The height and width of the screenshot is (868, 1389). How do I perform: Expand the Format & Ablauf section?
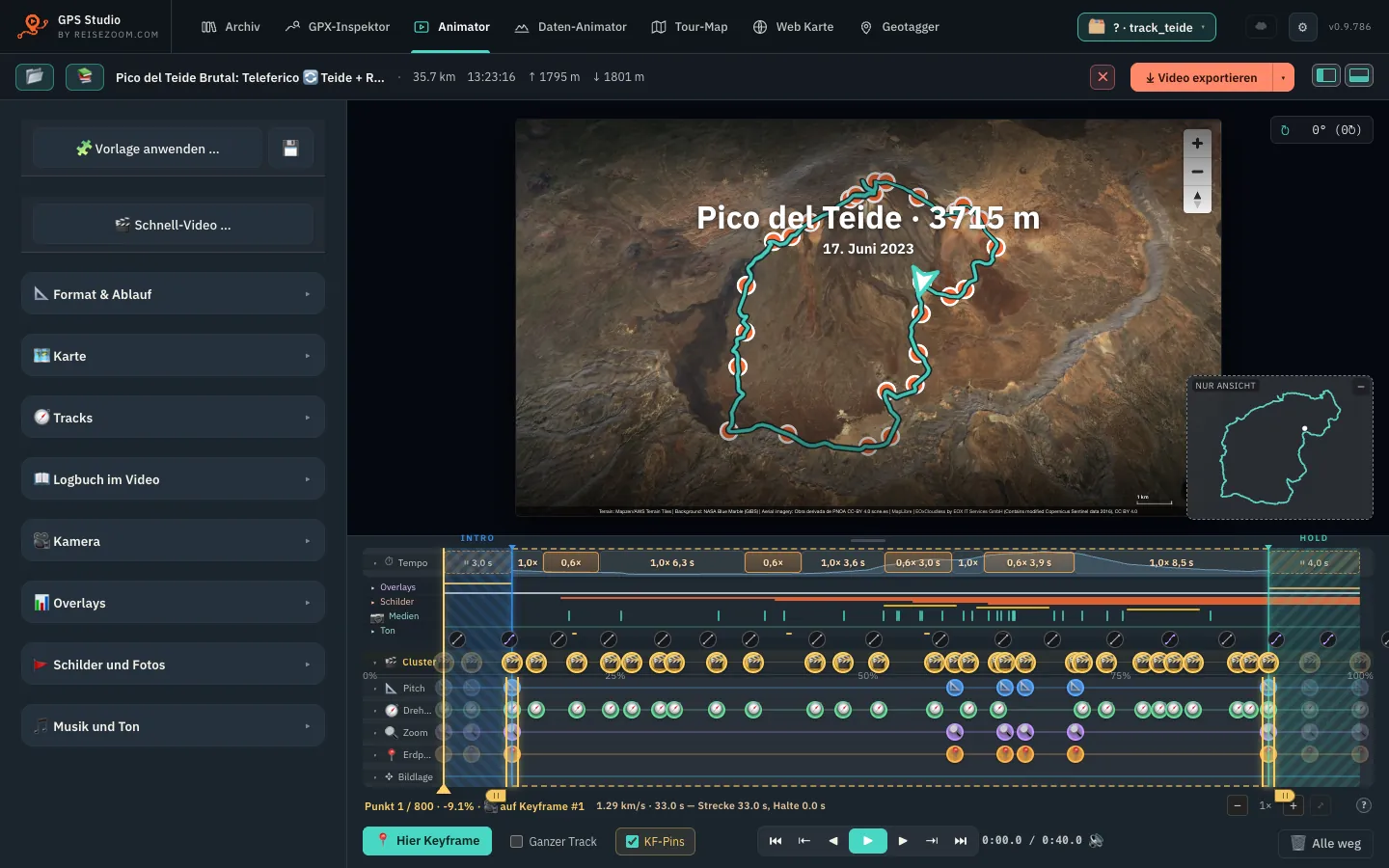click(173, 294)
